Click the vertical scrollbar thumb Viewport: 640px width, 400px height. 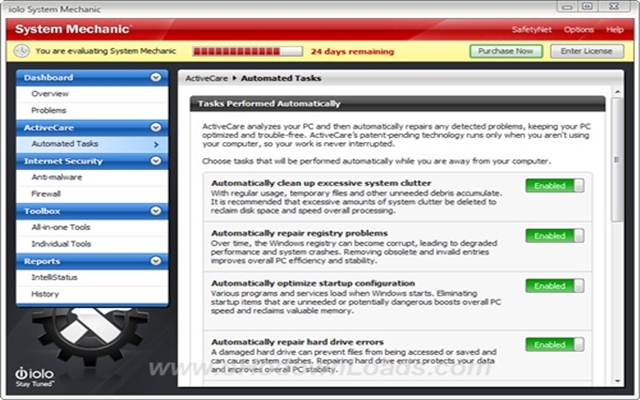coord(617,159)
